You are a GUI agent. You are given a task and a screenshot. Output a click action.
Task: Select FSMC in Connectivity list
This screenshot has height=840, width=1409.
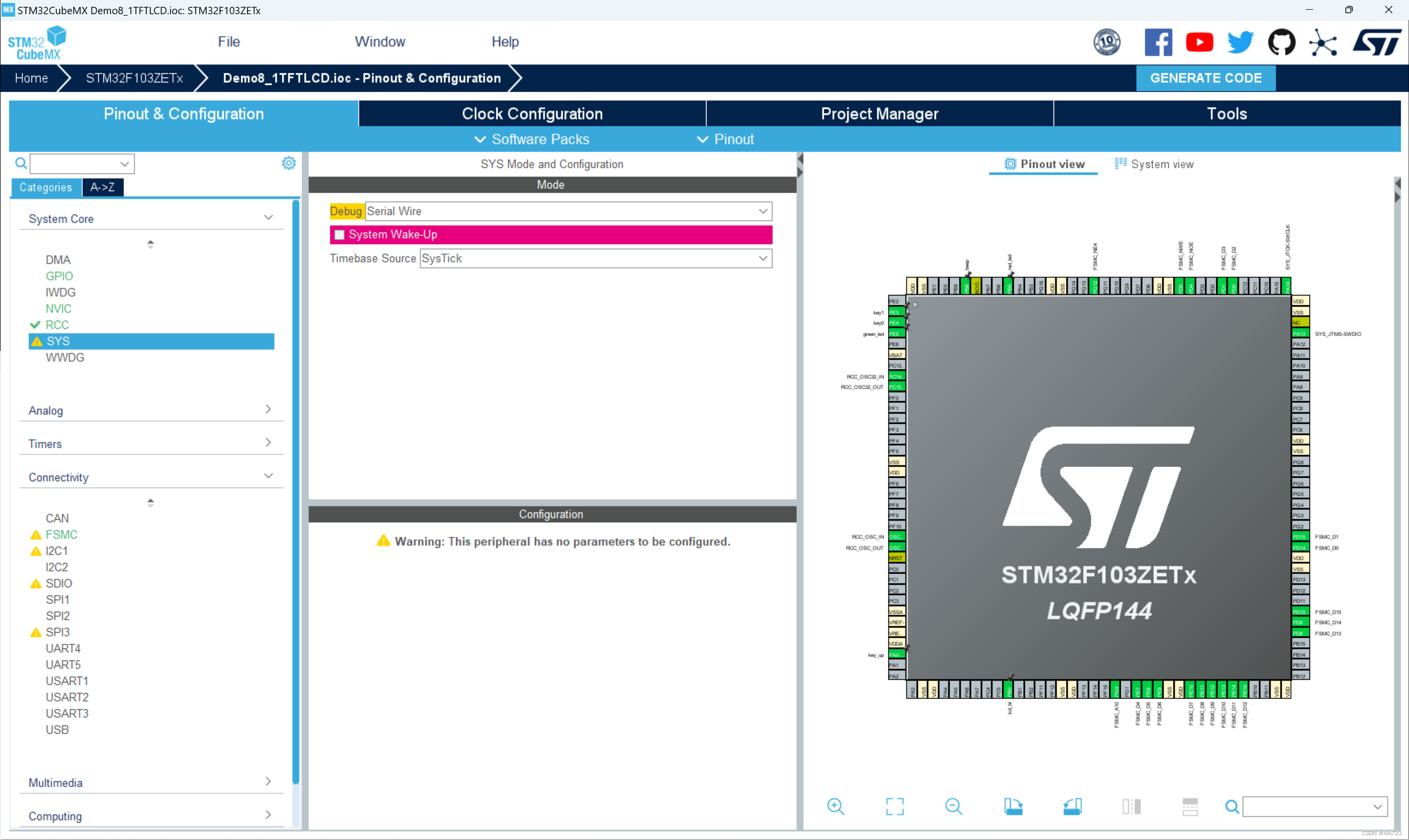[x=61, y=534]
